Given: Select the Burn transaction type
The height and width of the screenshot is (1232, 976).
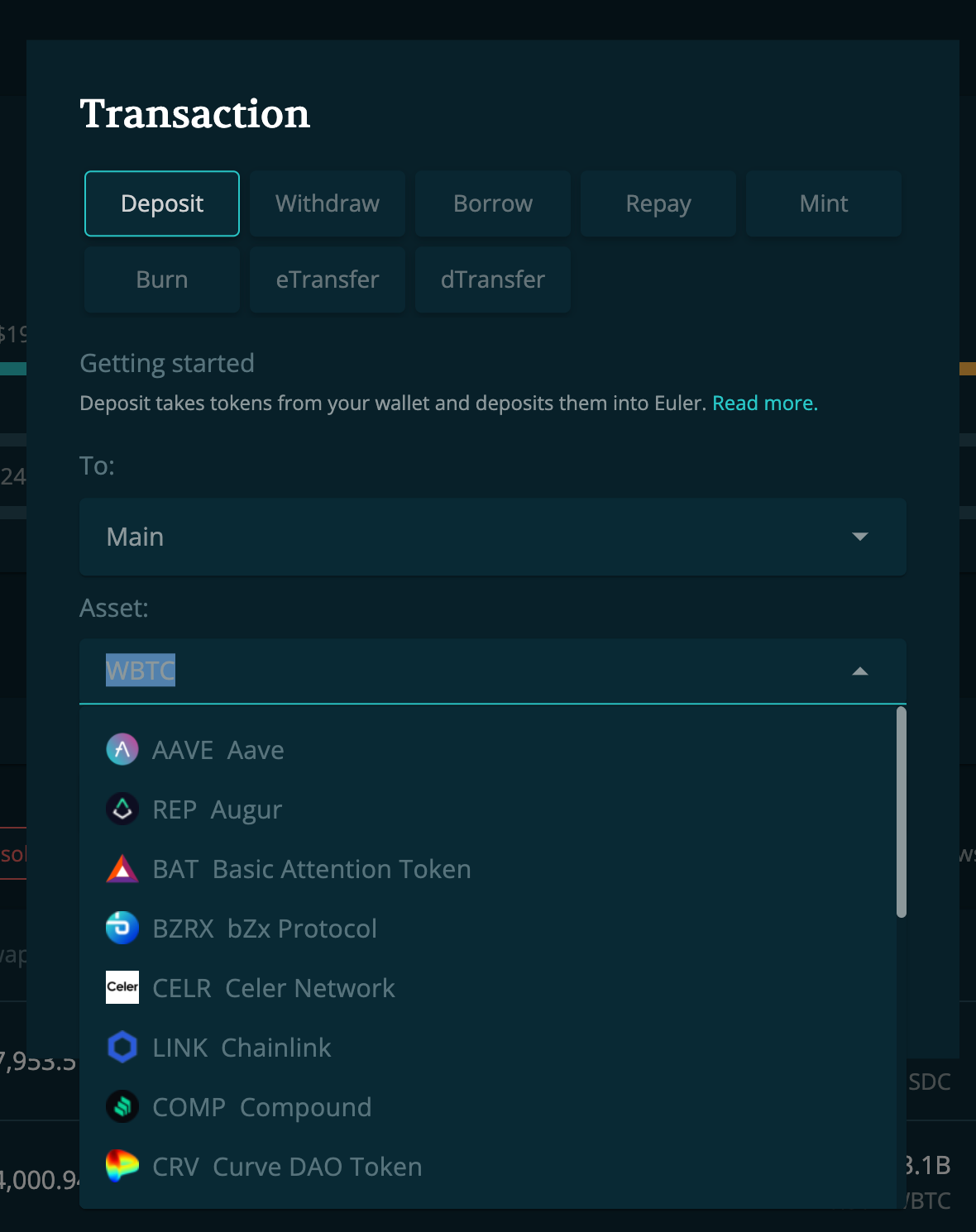Looking at the screenshot, I should tap(161, 279).
